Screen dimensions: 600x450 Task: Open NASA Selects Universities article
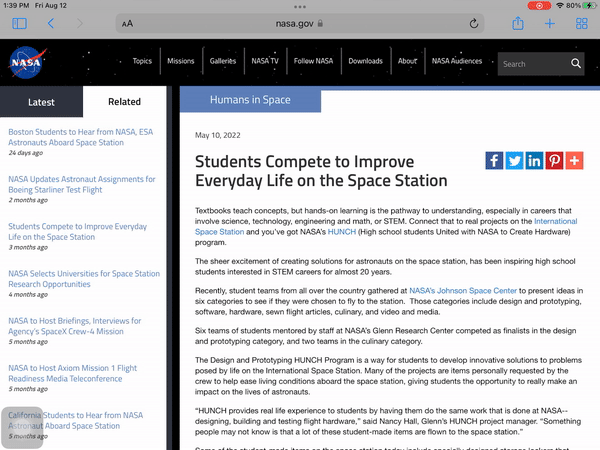pyautogui.click(x=84, y=279)
